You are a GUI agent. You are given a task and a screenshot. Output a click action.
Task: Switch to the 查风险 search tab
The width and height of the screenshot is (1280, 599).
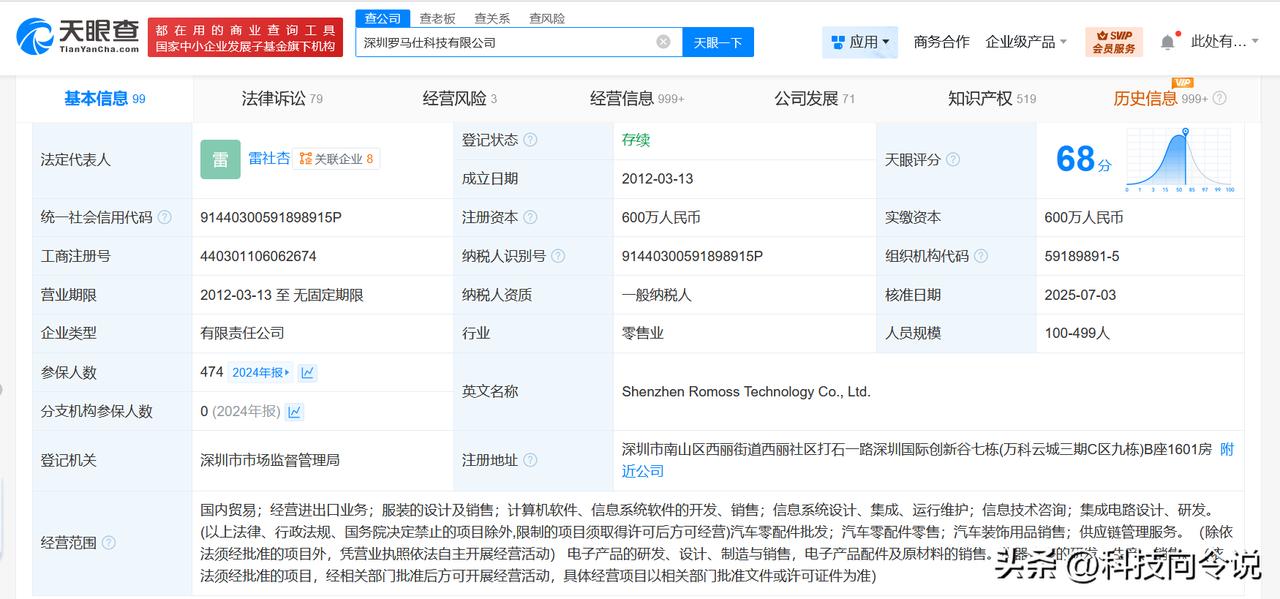pyautogui.click(x=547, y=18)
